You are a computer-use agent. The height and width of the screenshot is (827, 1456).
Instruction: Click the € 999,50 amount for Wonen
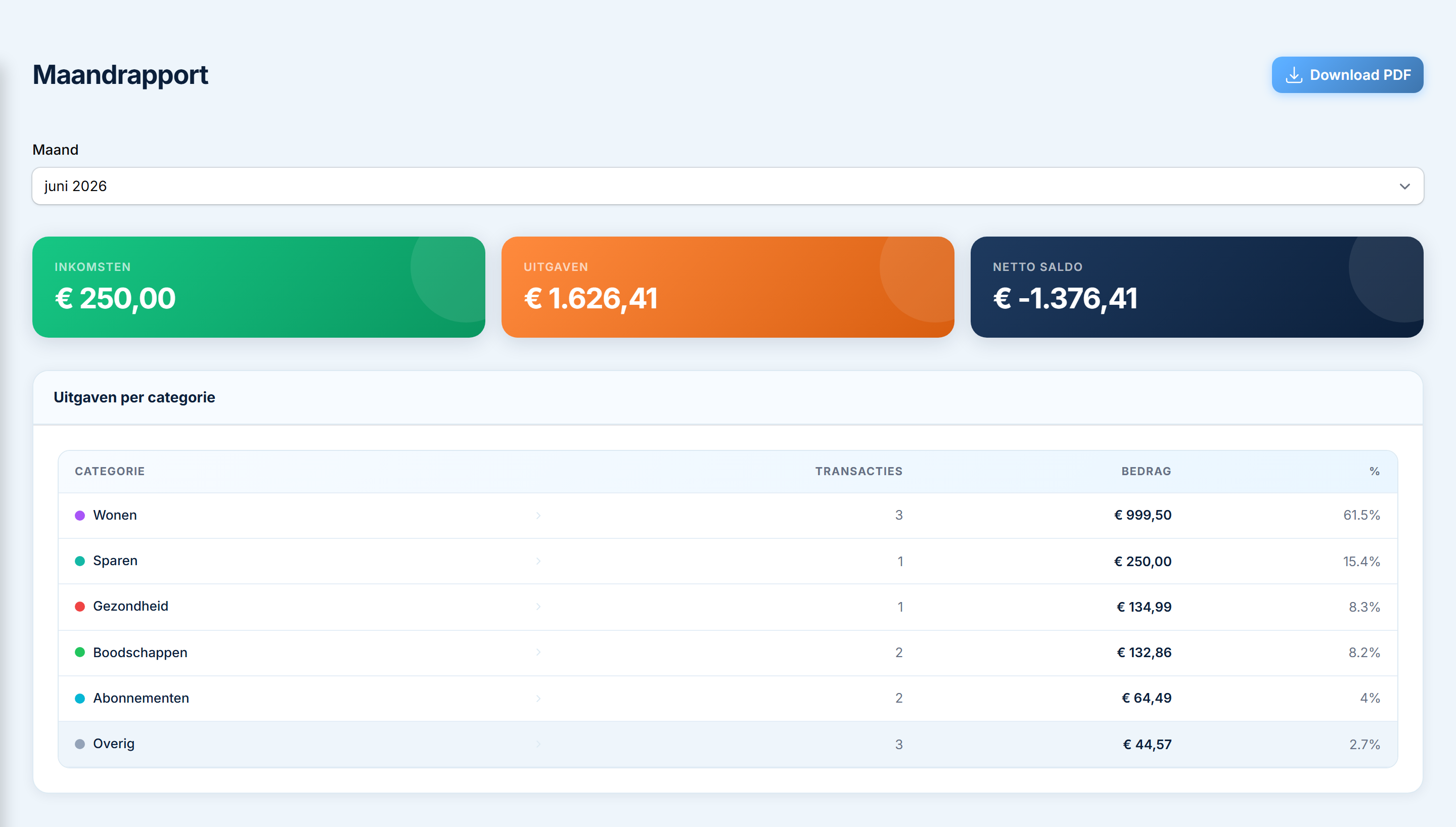[x=1143, y=515]
